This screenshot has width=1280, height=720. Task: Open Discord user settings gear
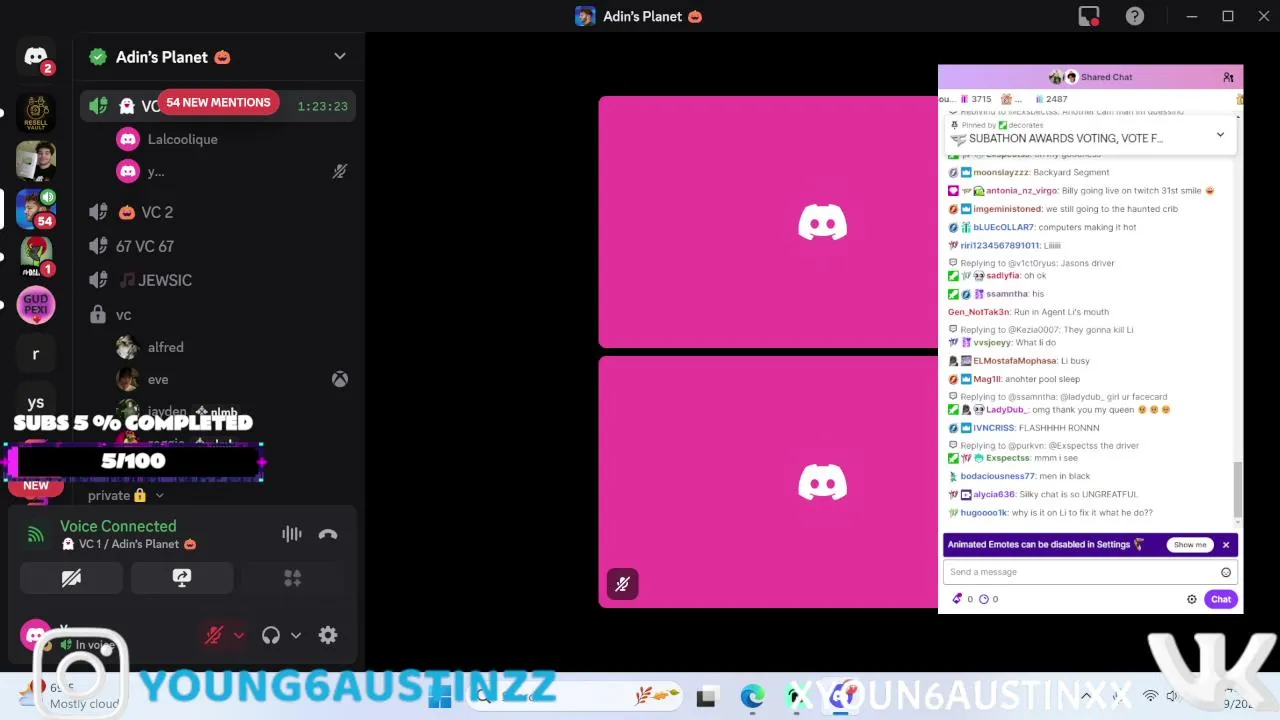[x=328, y=635]
